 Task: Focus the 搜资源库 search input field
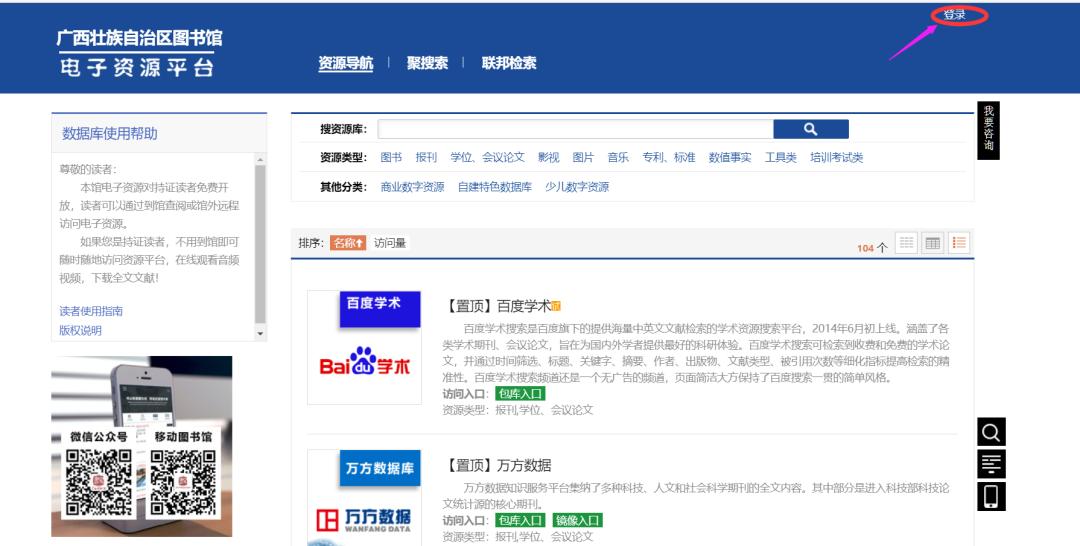pos(575,129)
